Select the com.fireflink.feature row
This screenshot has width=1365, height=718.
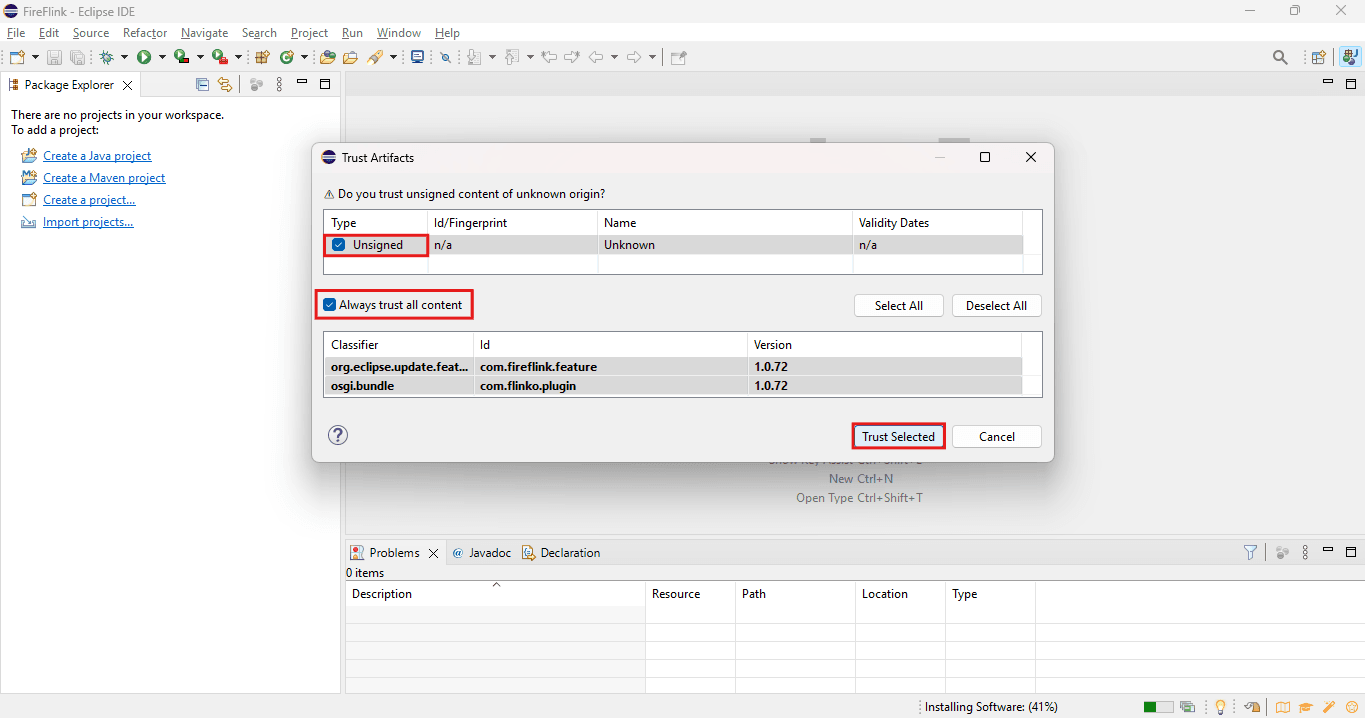(x=673, y=367)
